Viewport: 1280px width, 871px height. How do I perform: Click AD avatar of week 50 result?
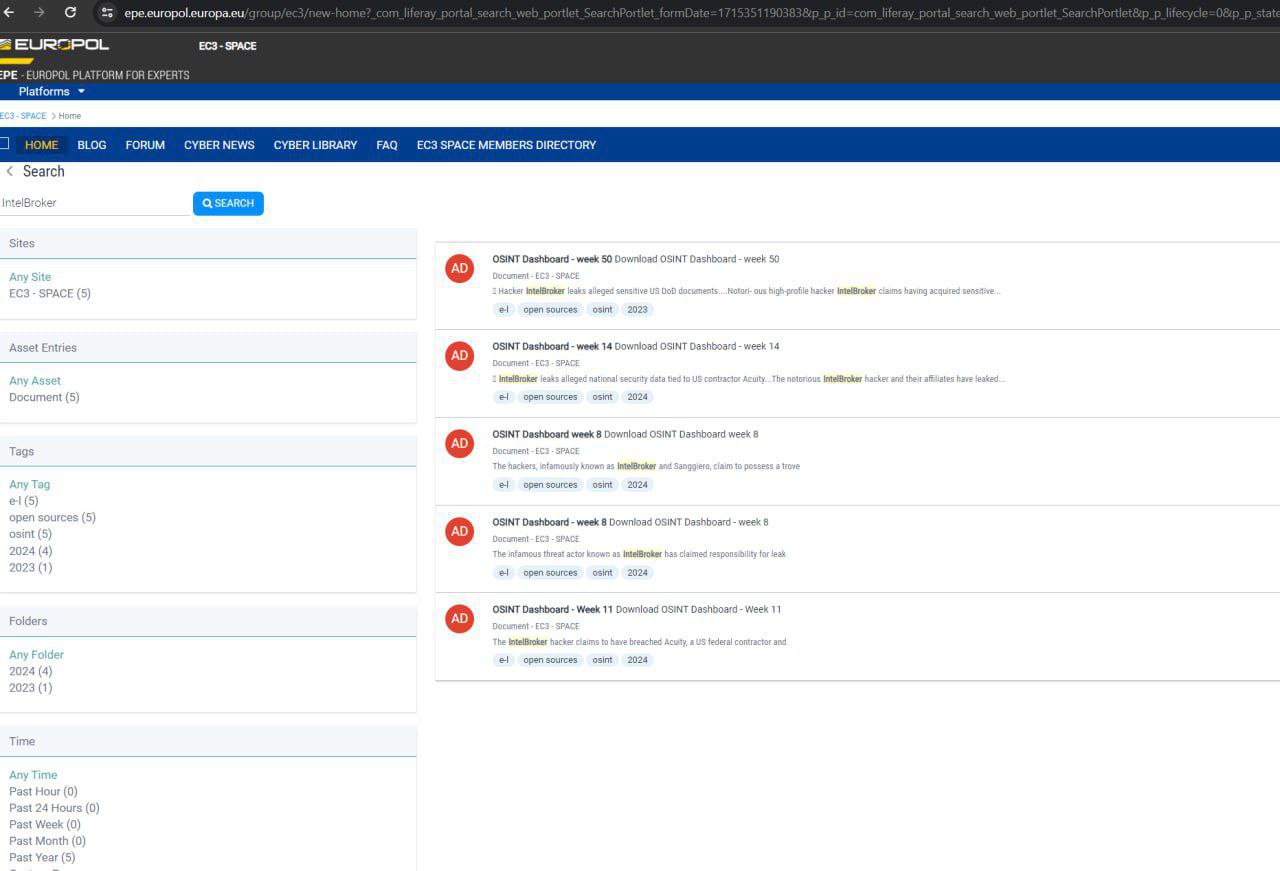click(459, 268)
